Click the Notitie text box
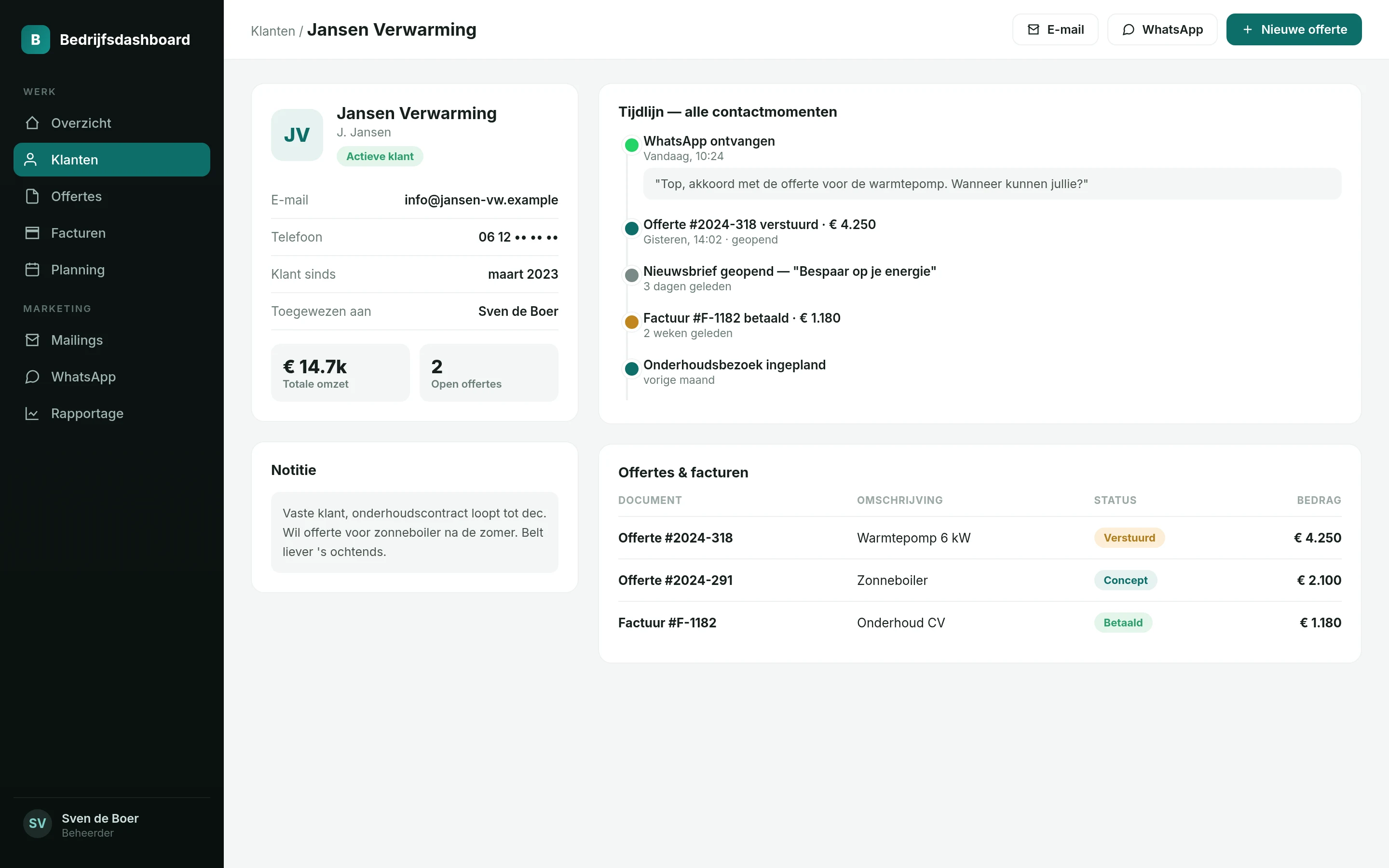1389x868 pixels. (x=414, y=532)
